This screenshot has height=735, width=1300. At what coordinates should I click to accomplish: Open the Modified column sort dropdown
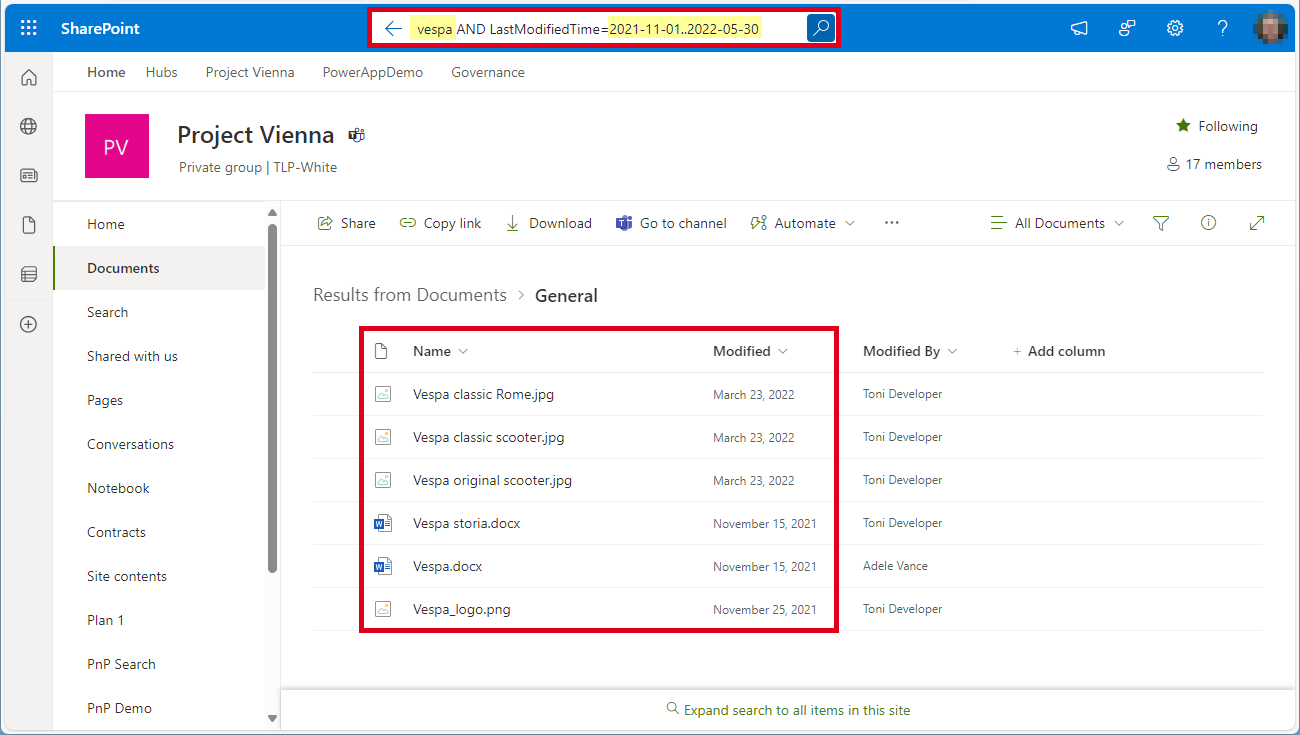point(784,351)
